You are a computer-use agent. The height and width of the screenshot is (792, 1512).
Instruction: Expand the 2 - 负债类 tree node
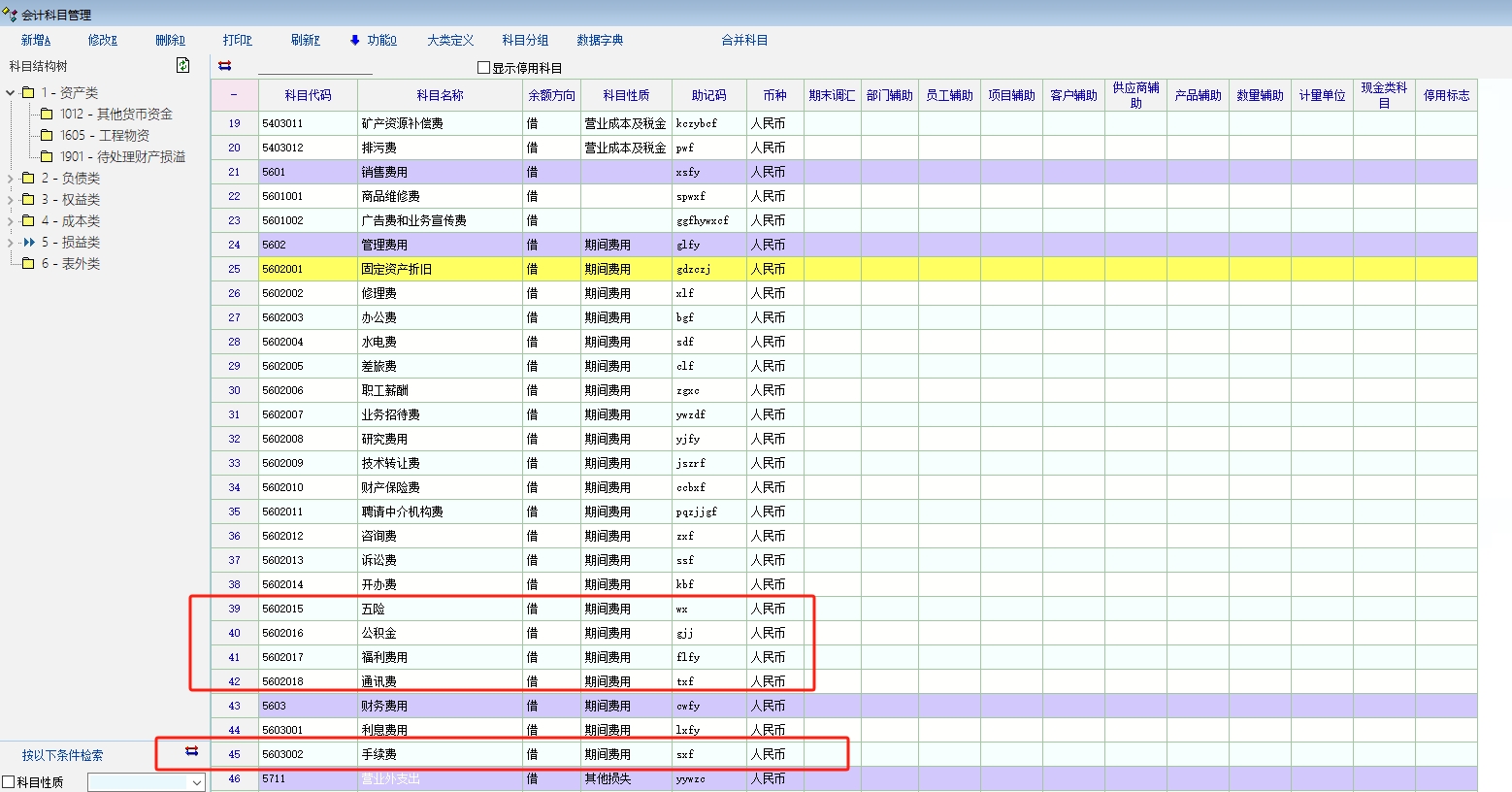coord(11,179)
